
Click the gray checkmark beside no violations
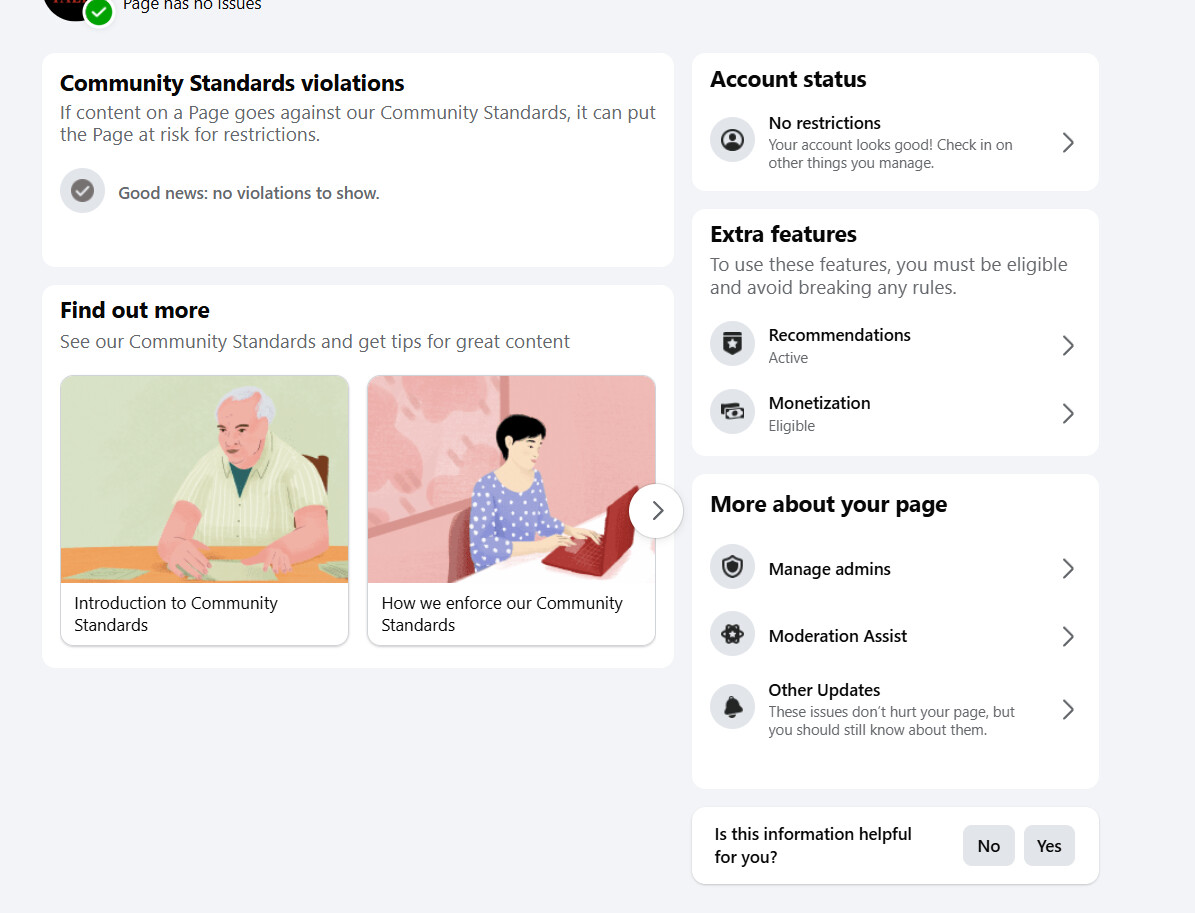(x=82, y=191)
